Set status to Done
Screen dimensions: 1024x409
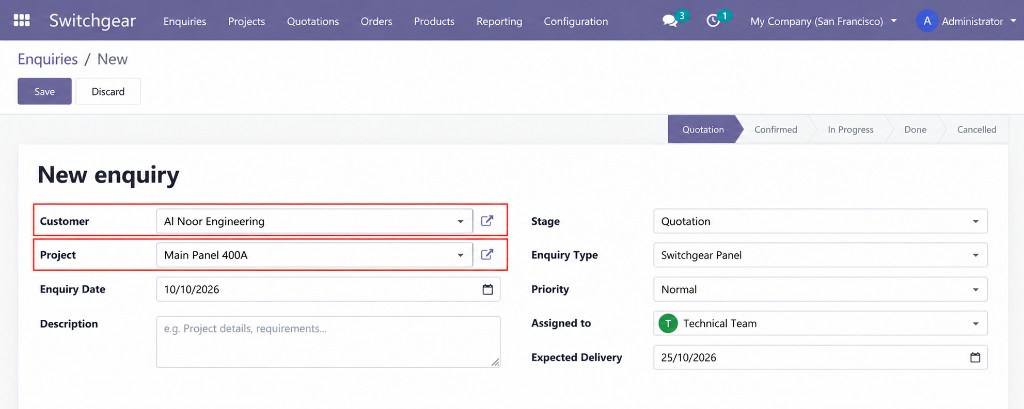(915, 129)
